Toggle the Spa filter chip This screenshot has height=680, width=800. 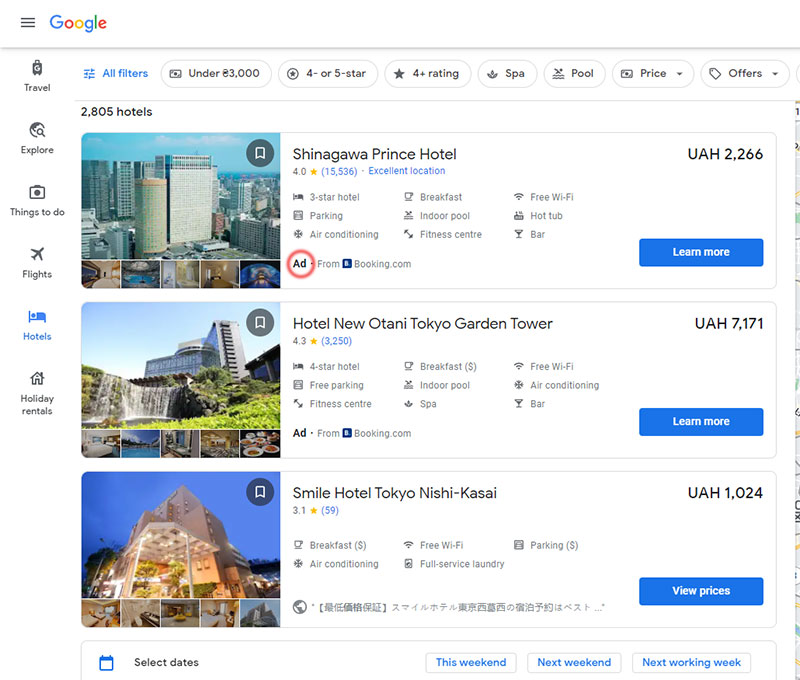tap(507, 73)
